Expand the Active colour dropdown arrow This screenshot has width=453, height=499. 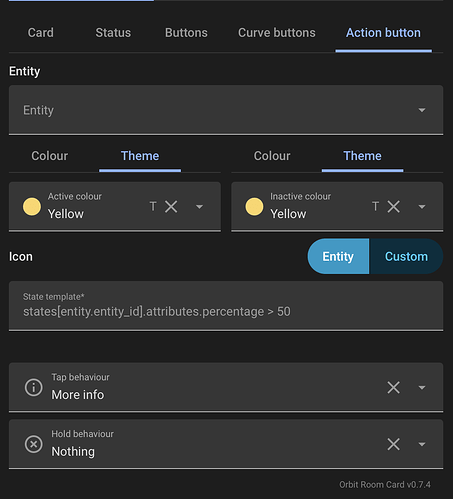tap(199, 207)
